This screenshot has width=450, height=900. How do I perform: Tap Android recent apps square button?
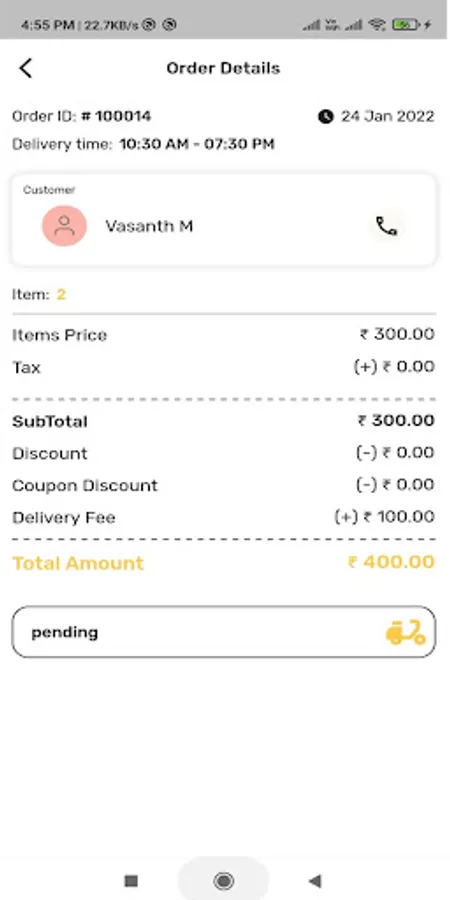pyautogui.click(x=131, y=880)
